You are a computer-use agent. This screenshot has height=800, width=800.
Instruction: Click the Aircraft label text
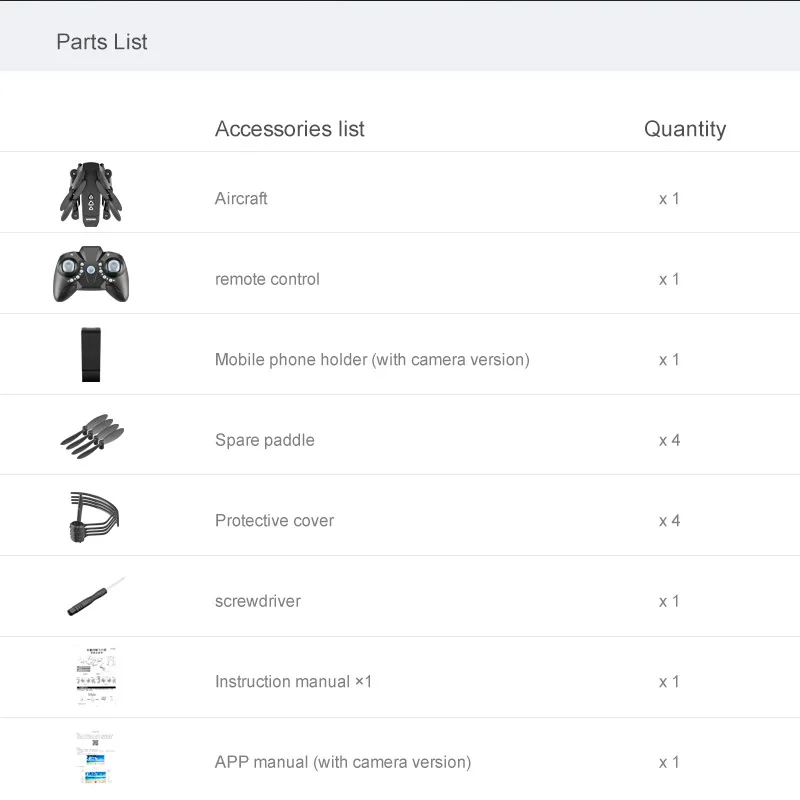point(241,199)
